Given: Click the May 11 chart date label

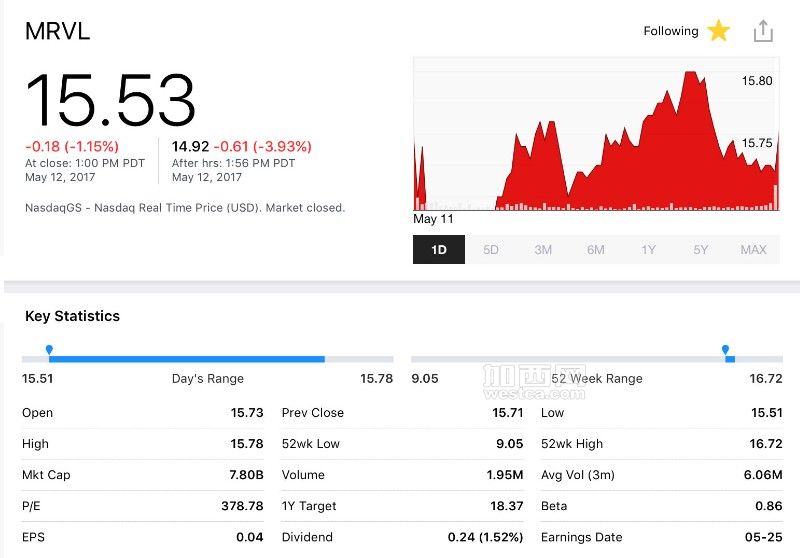Looking at the screenshot, I should (x=433, y=219).
